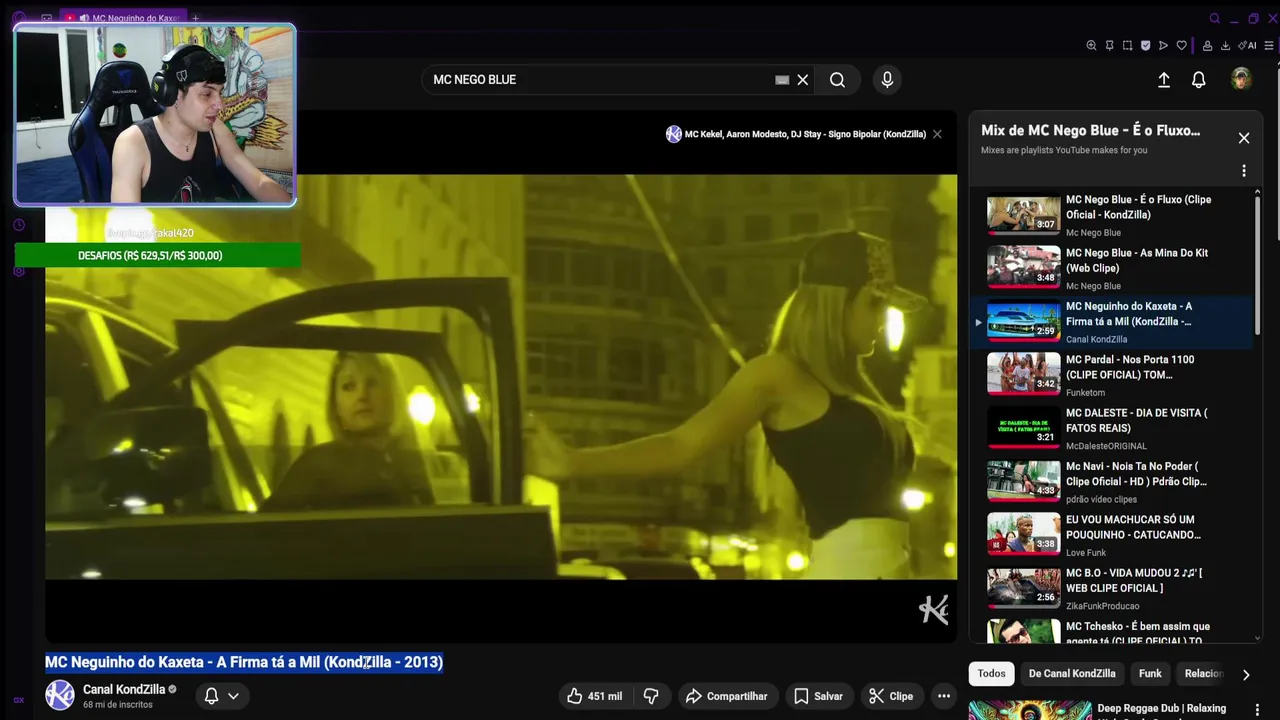Click the GX Corner gamepad icon

(x=46, y=18)
